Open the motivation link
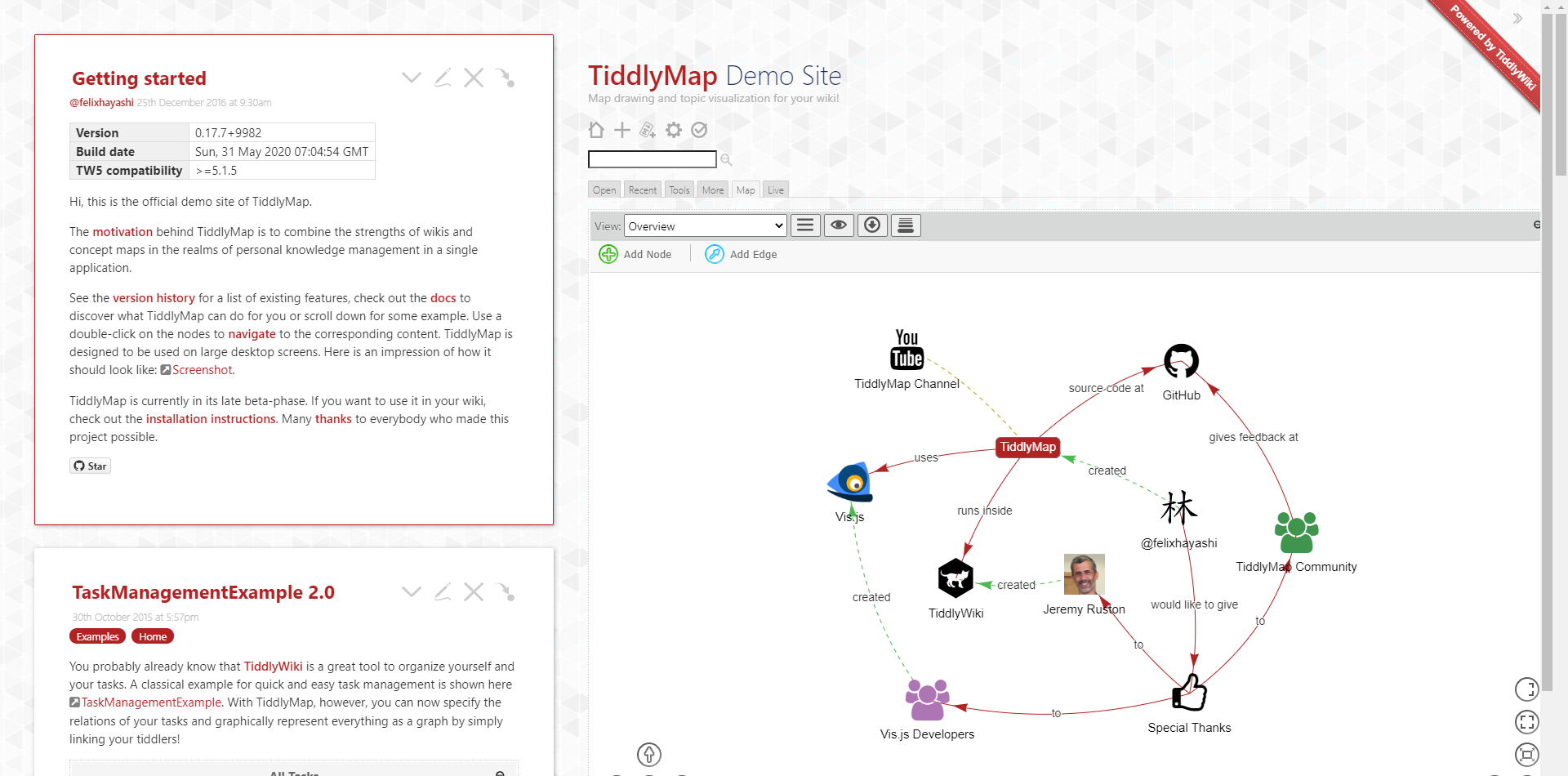 pos(122,232)
